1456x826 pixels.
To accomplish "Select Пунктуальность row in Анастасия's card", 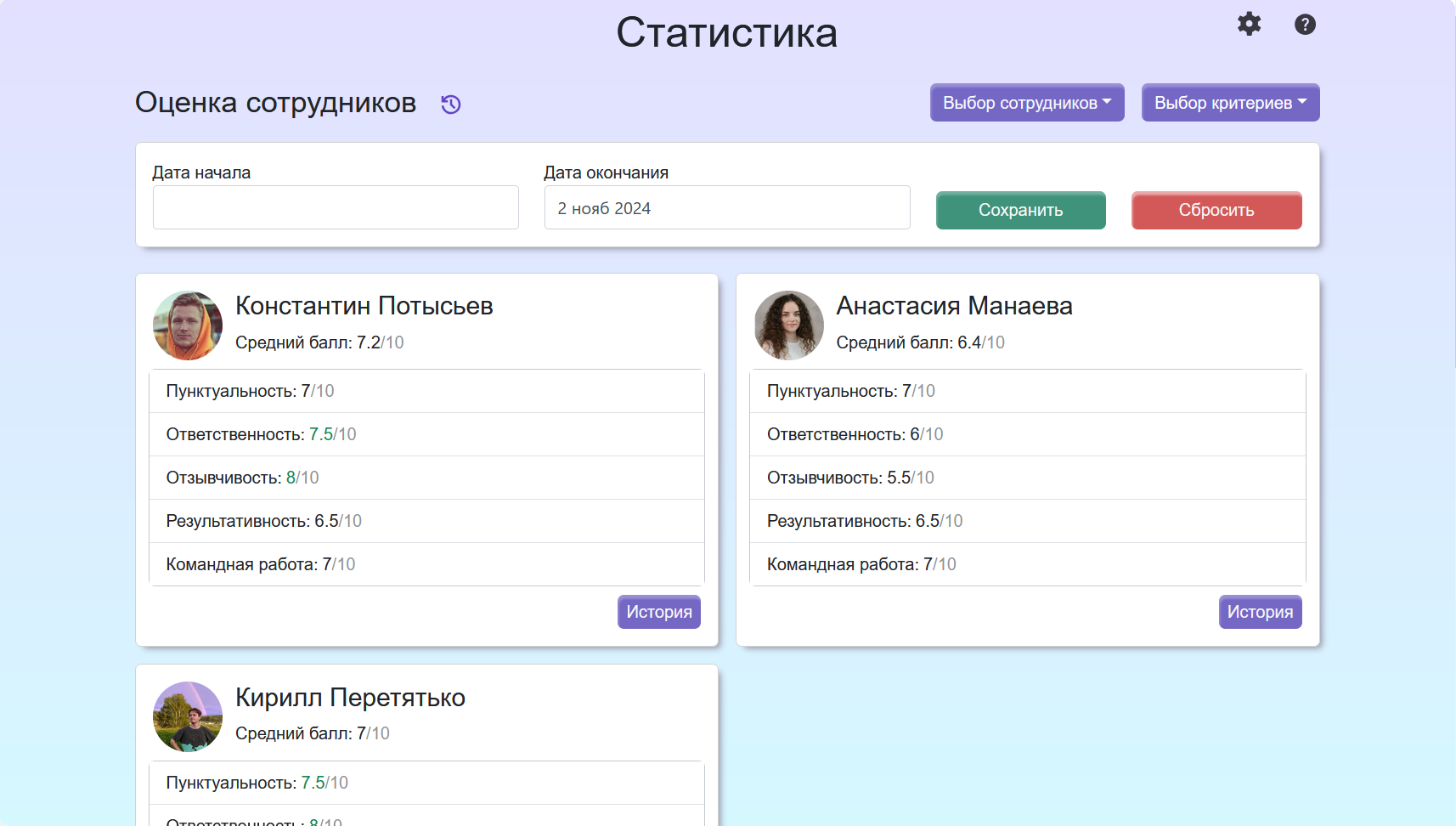I will [x=1027, y=391].
